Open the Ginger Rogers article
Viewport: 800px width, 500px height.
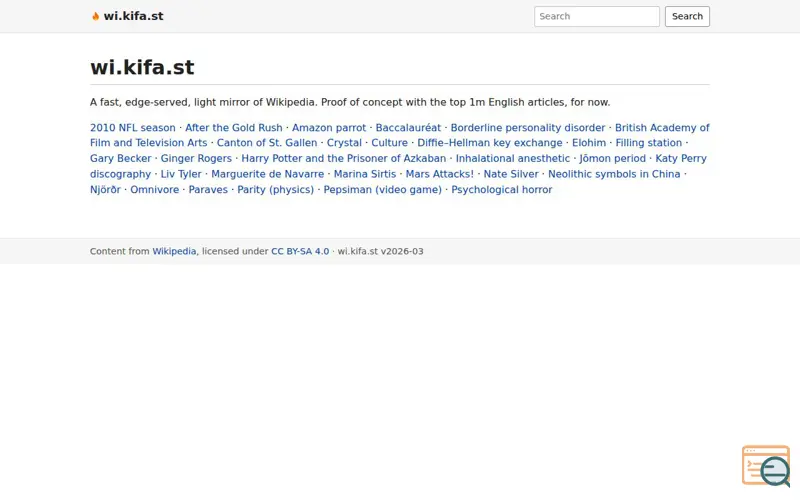click(x=196, y=159)
